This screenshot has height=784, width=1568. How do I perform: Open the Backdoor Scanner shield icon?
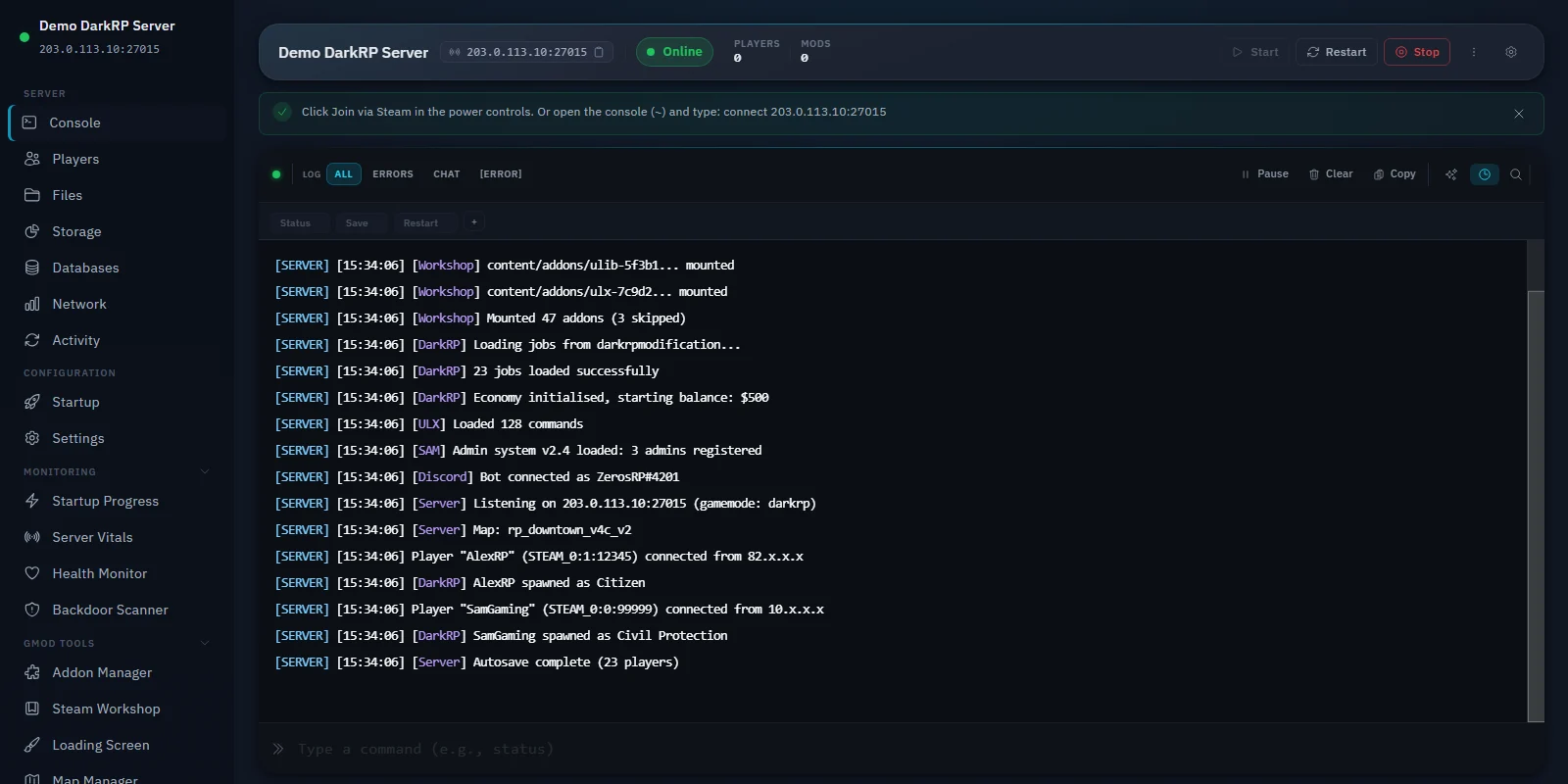(32, 610)
